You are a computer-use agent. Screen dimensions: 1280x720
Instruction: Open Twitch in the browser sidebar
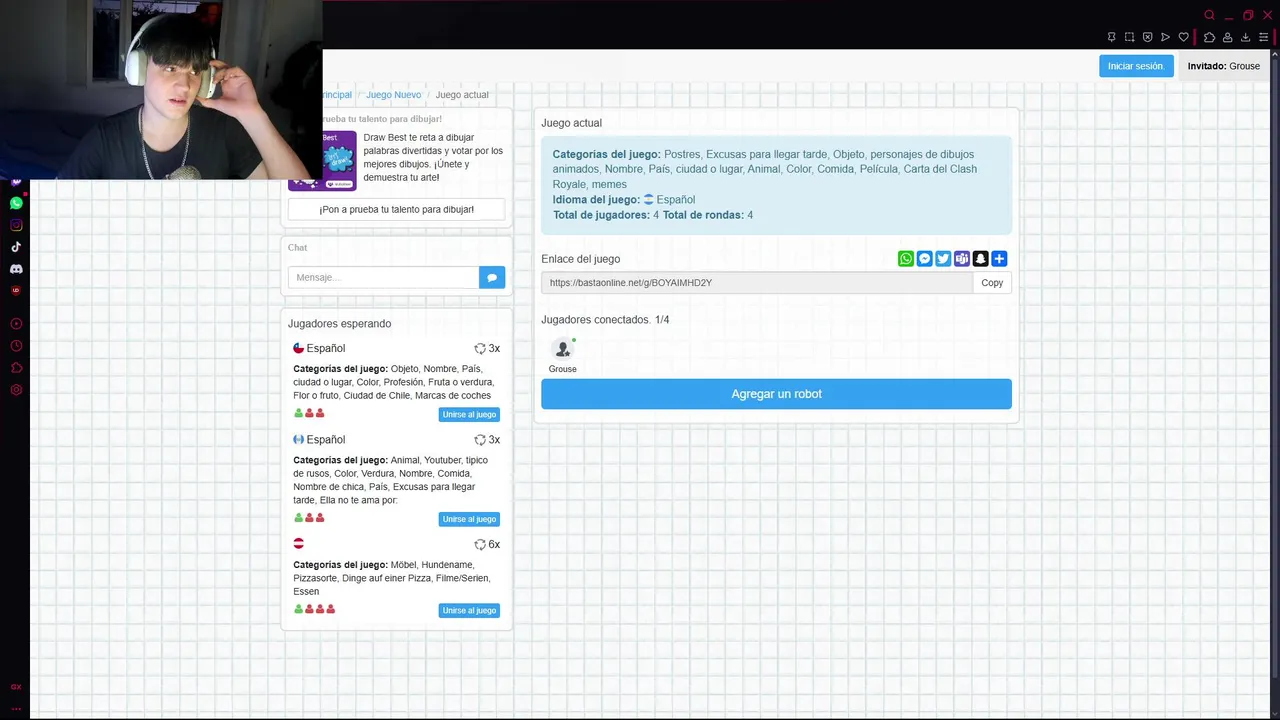tap(16, 182)
